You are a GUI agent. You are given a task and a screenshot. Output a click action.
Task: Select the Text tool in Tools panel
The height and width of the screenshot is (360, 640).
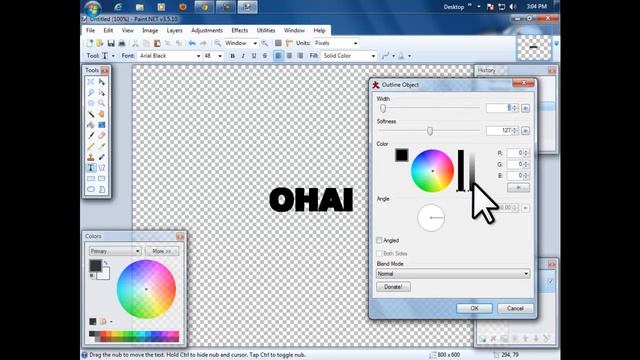tap(91, 168)
